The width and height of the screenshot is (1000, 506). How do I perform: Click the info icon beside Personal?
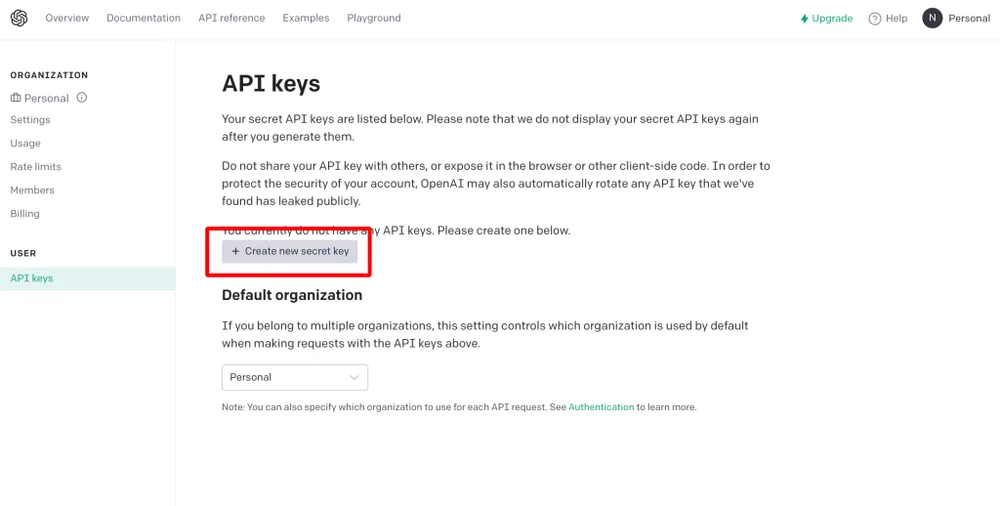82,98
